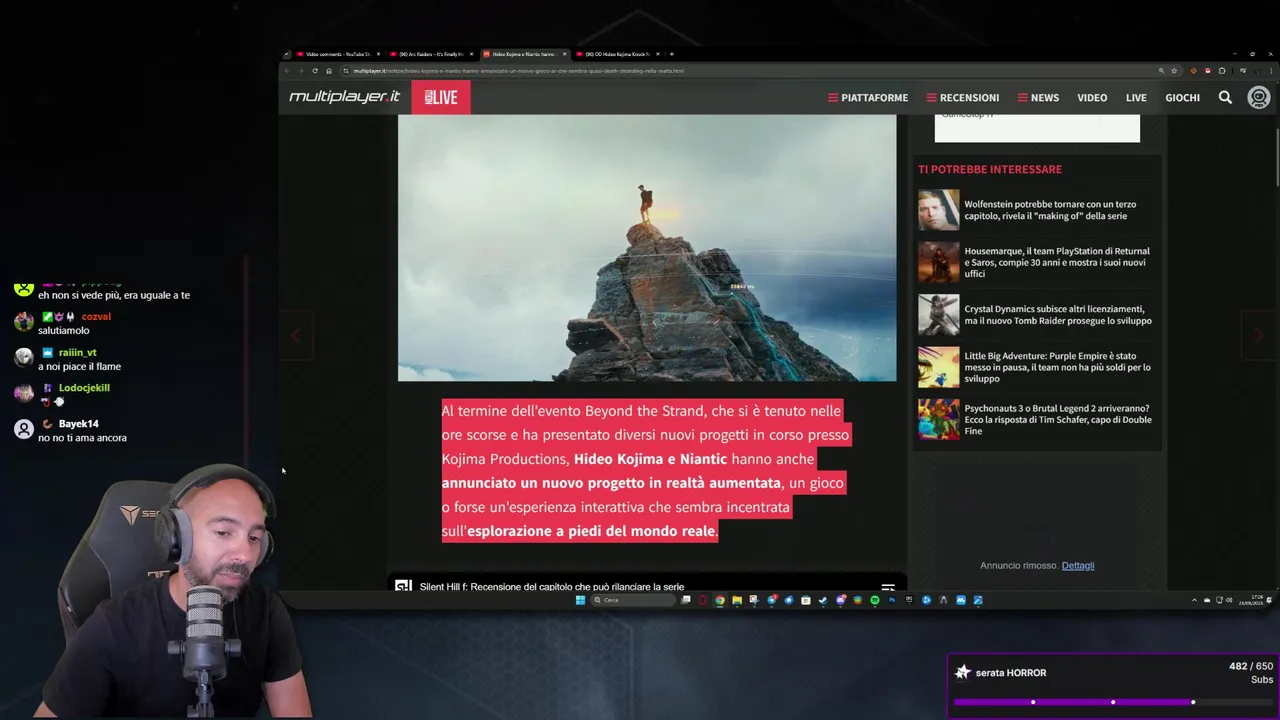Close the Hideo Kojima e Niantic tab

(564, 54)
